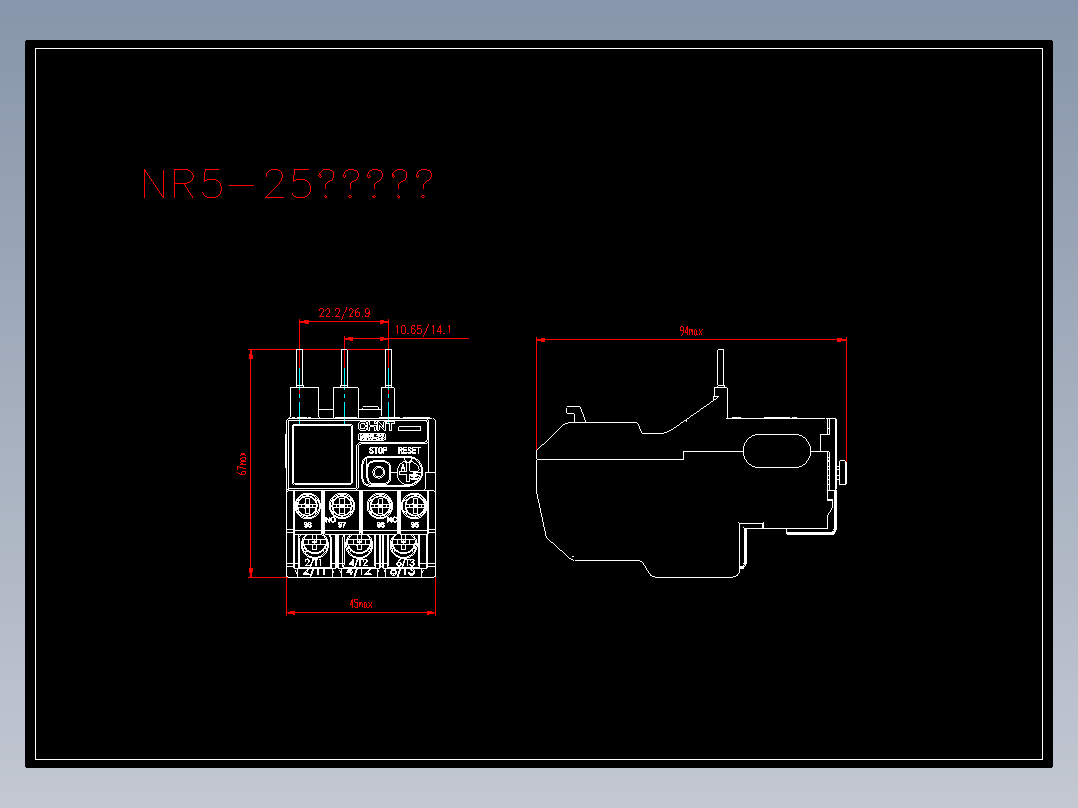Image resolution: width=1078 pixels, height=808 pixels.
Task: Click the red title text "NR5-25??????"
Action: coord(287,184)
